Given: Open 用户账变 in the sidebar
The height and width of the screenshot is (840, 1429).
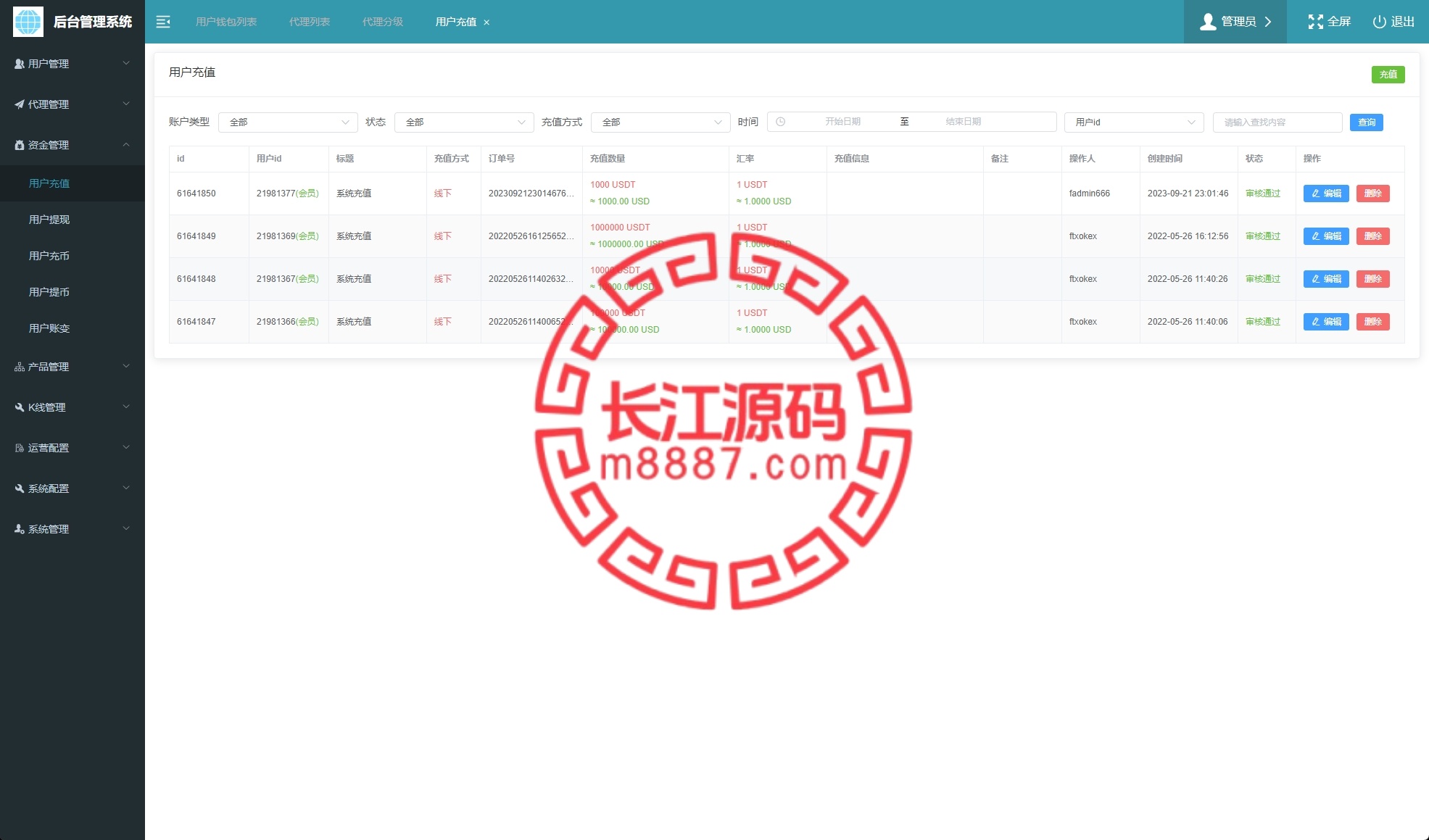Looking at the screenshot, I should coord(73,328).
